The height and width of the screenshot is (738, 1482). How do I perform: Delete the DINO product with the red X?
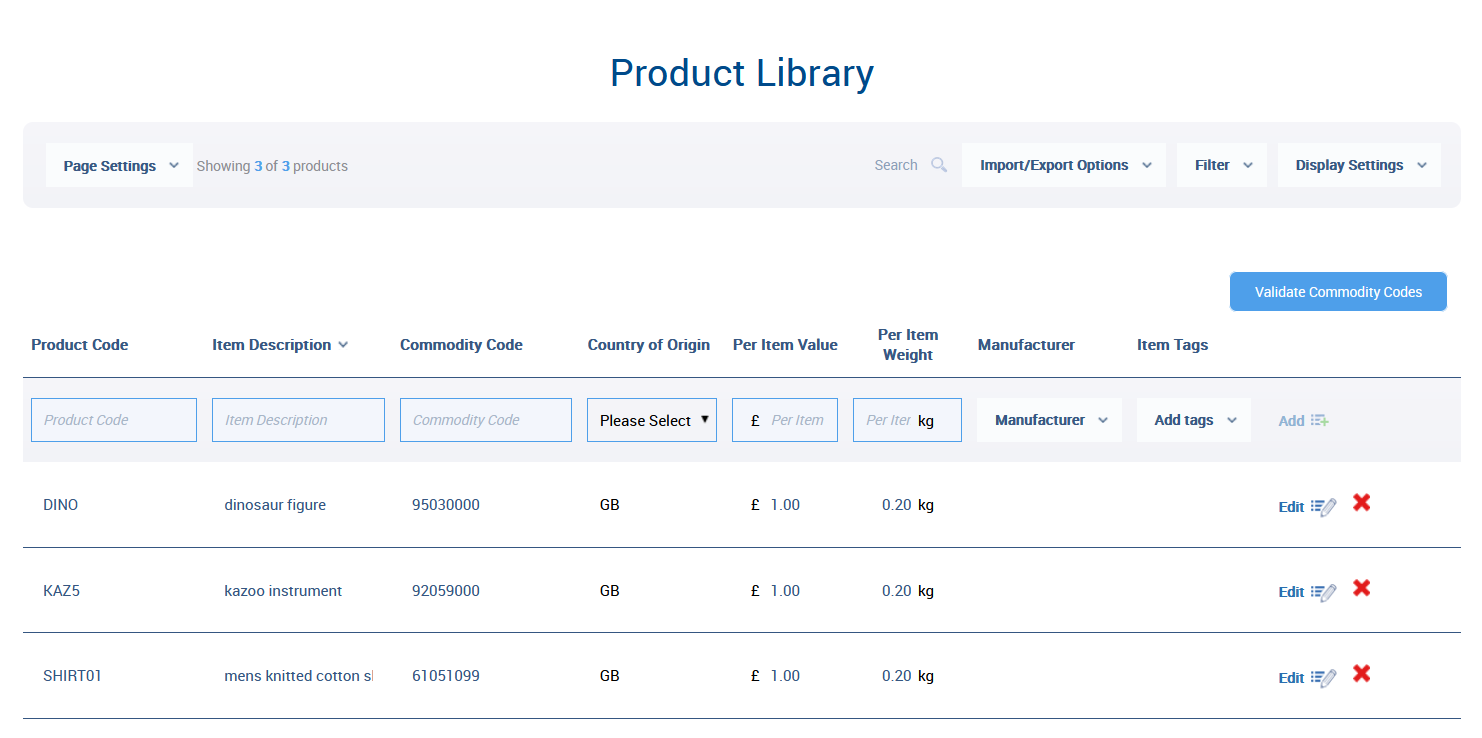pos(1362,504)
